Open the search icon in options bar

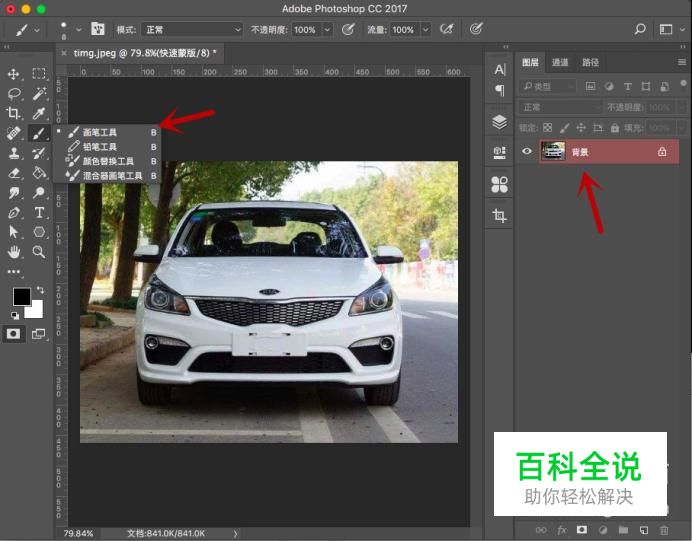640,29
